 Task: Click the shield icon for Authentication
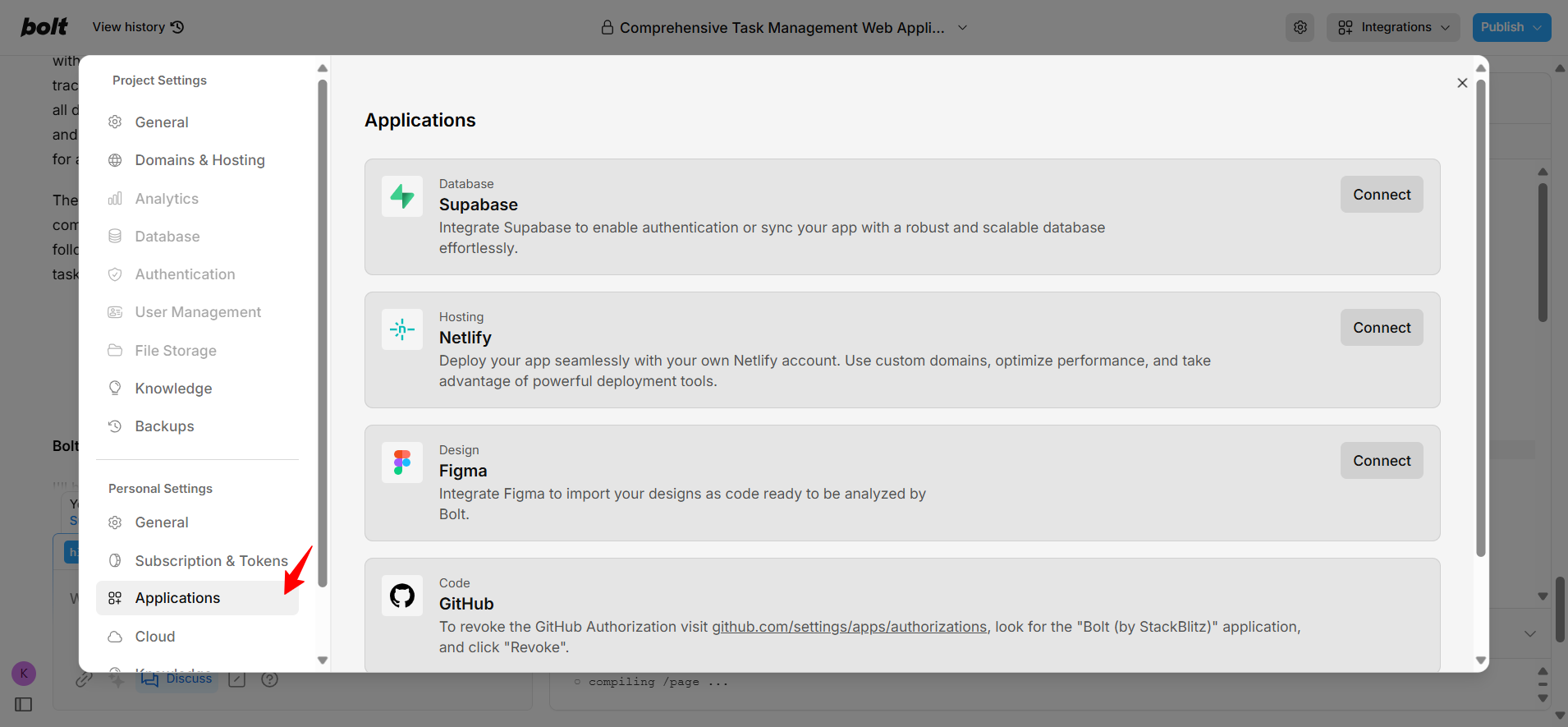tap(115, 274)
